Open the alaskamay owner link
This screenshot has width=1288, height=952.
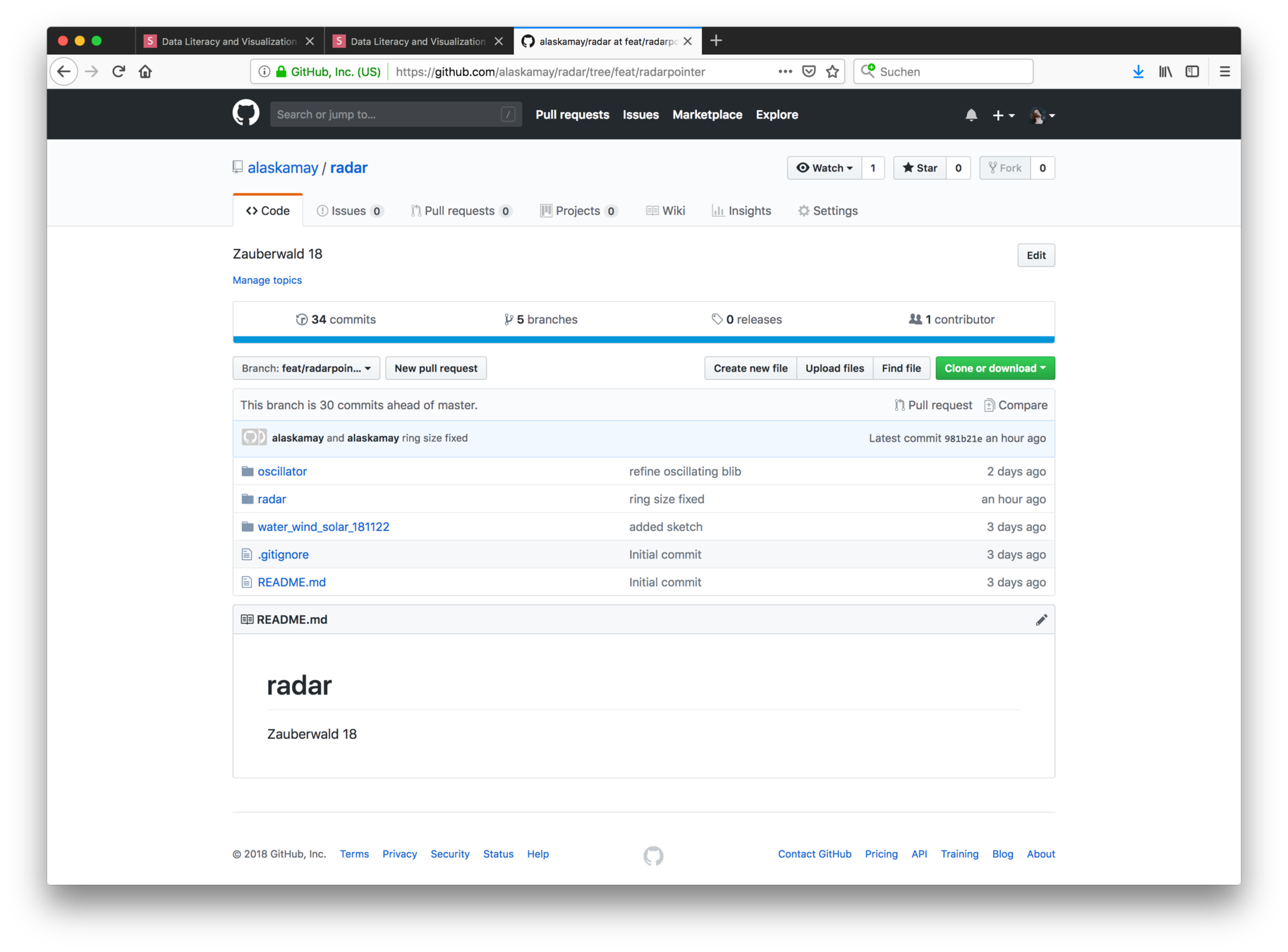coord(283,168)
